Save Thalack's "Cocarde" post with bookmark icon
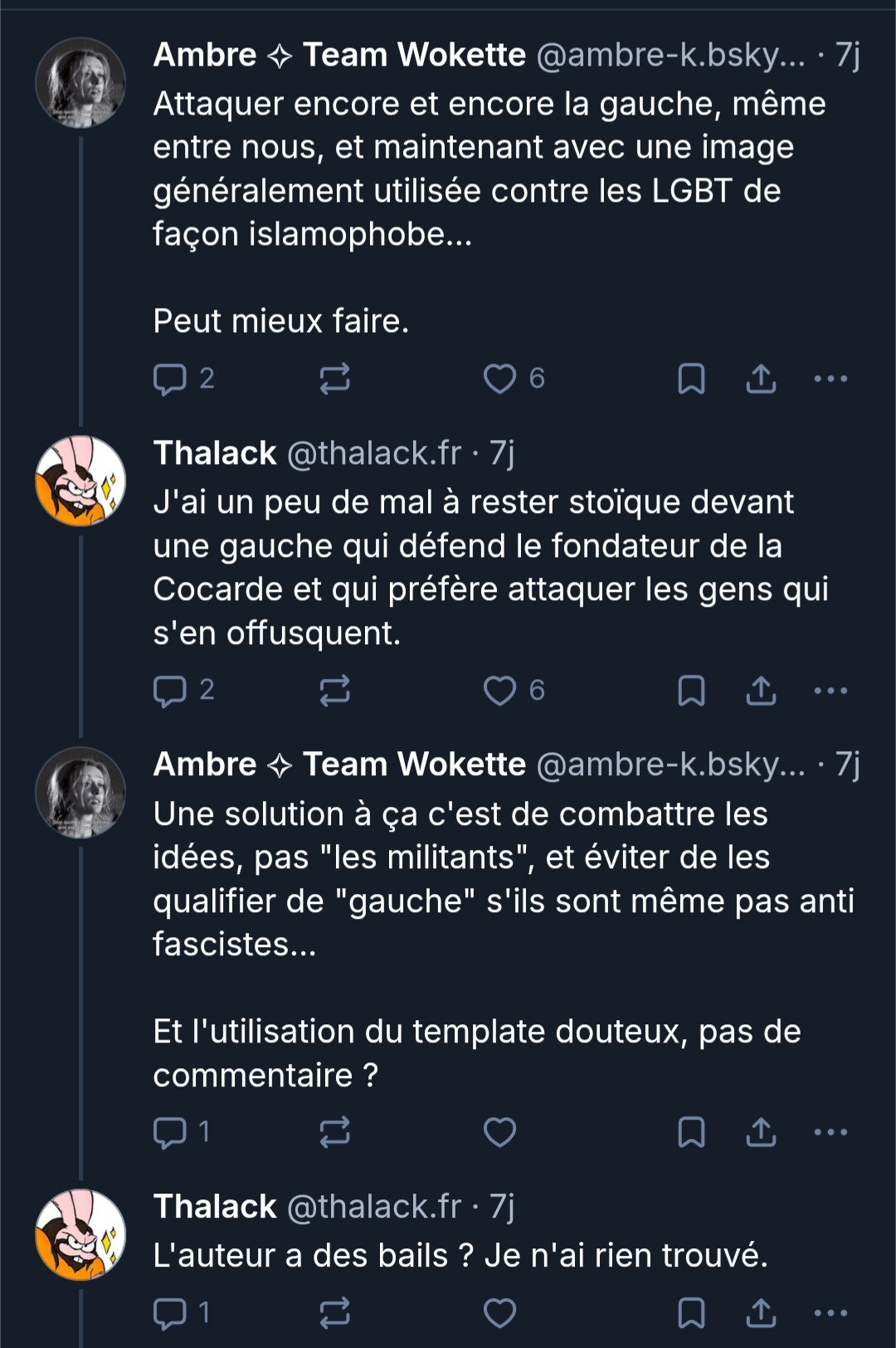896x1348 pixels. [691, 691]
